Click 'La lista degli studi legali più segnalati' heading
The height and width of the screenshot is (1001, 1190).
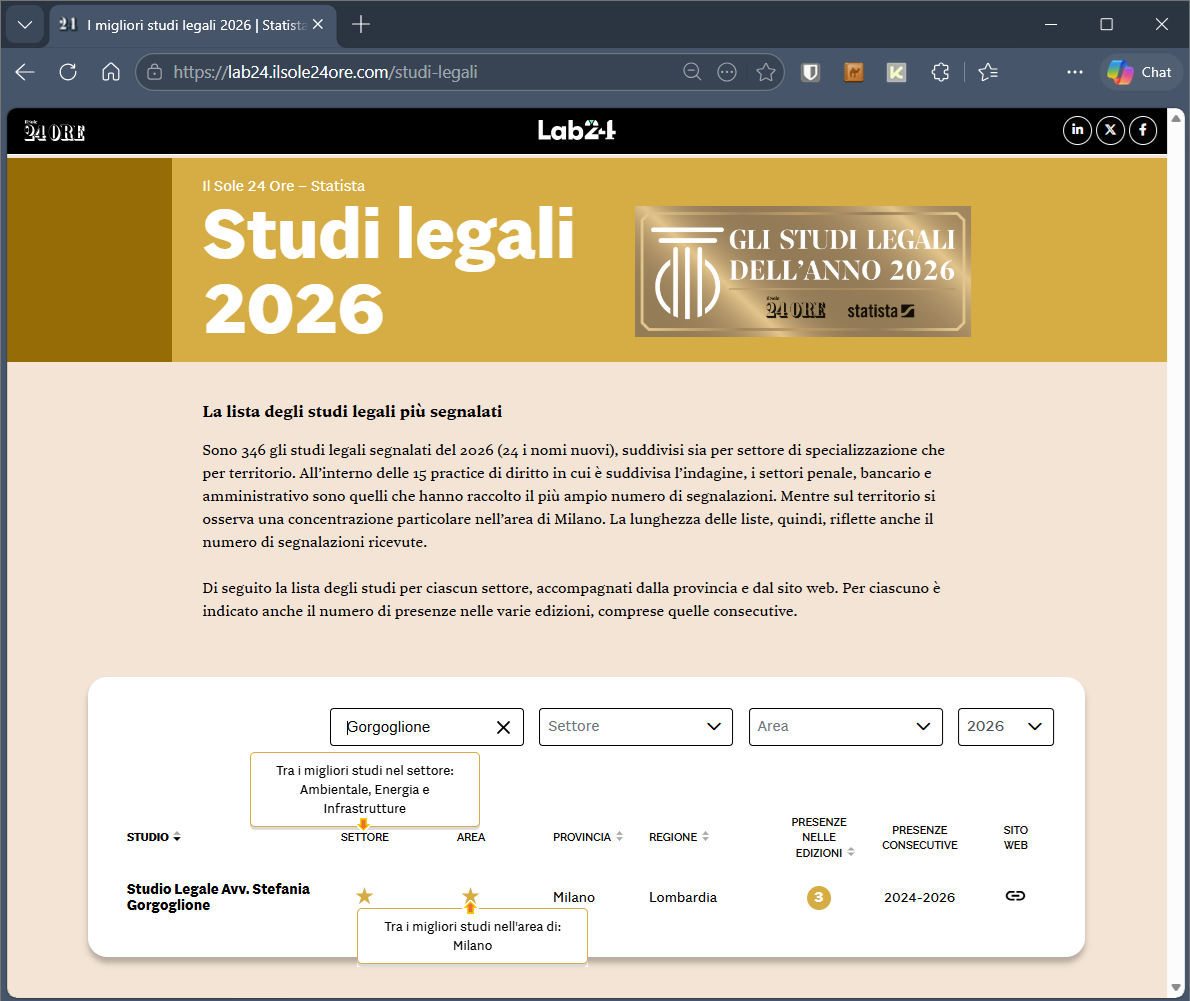click(x=352, y=411)
